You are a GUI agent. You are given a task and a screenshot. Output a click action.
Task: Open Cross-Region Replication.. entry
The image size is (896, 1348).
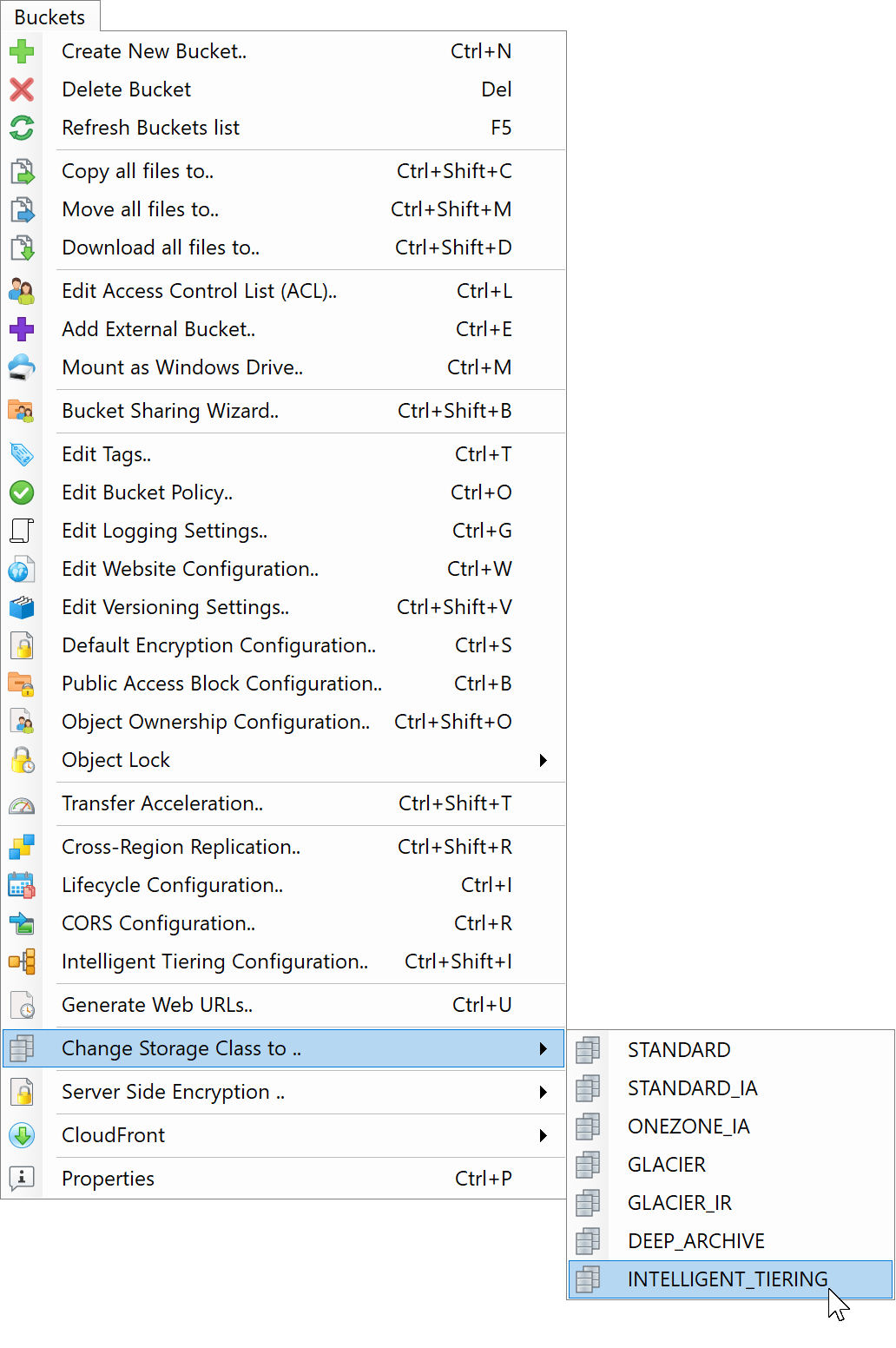pyautogui.click(x=284, y=847)
